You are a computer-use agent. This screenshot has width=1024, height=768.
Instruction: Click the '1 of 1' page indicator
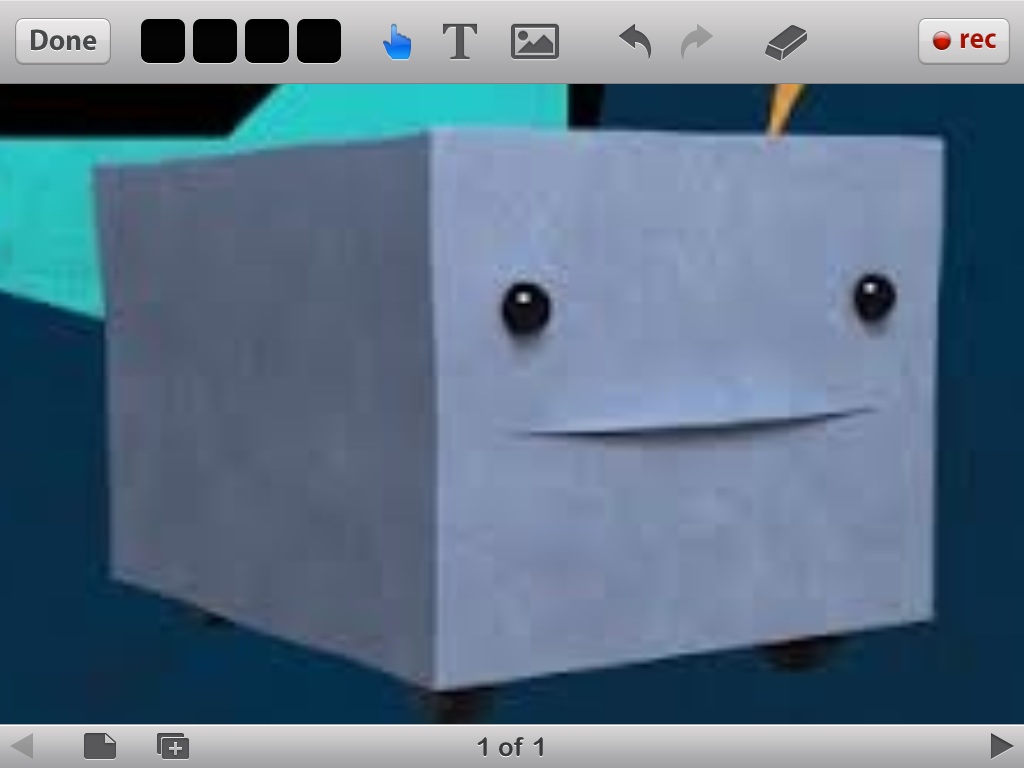click(511, 746)
